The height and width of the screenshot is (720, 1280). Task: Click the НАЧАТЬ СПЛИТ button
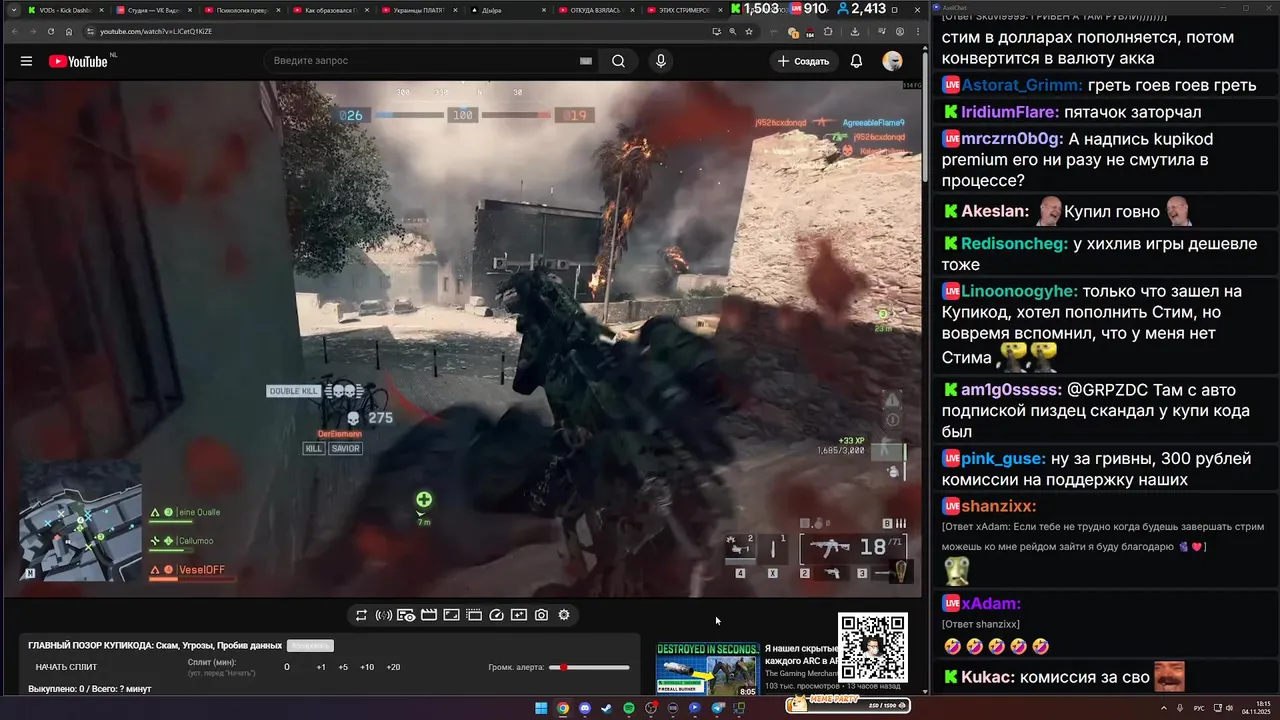point(67,667)
